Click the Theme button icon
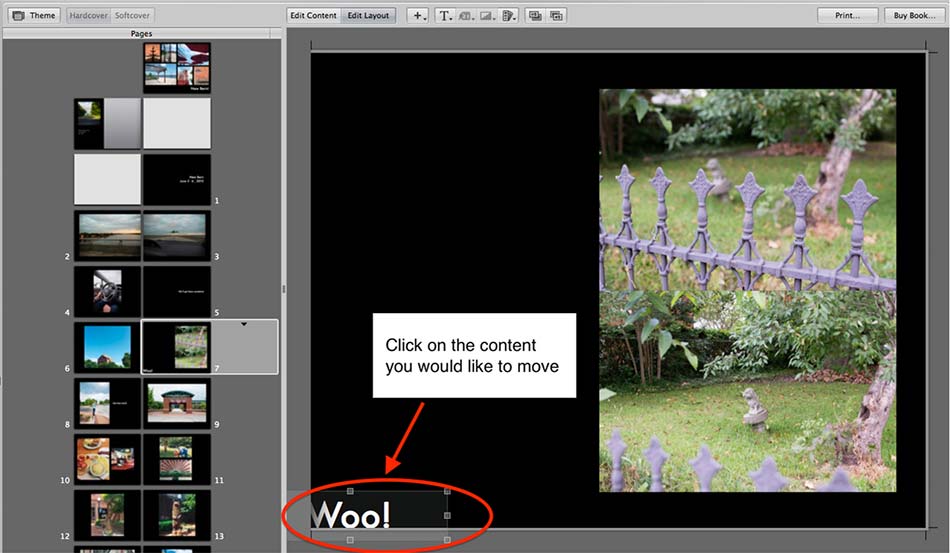This screenshot has width=950, height=553. (18, 16)
